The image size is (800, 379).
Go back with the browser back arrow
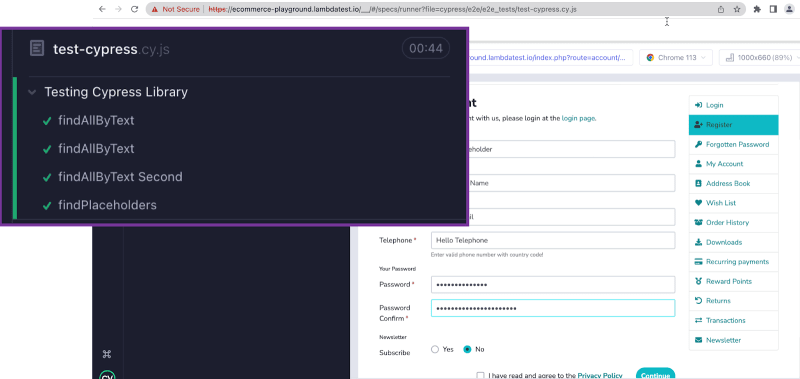coord(102,9)
